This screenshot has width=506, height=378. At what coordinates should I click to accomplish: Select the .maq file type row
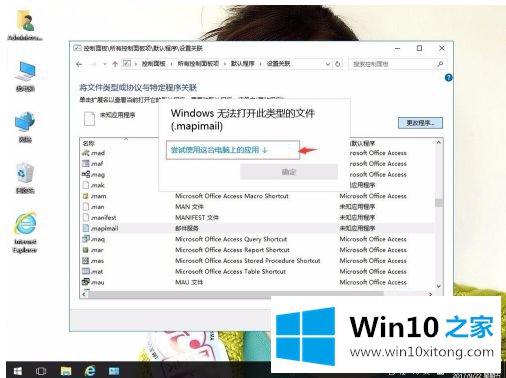point(257,239)
